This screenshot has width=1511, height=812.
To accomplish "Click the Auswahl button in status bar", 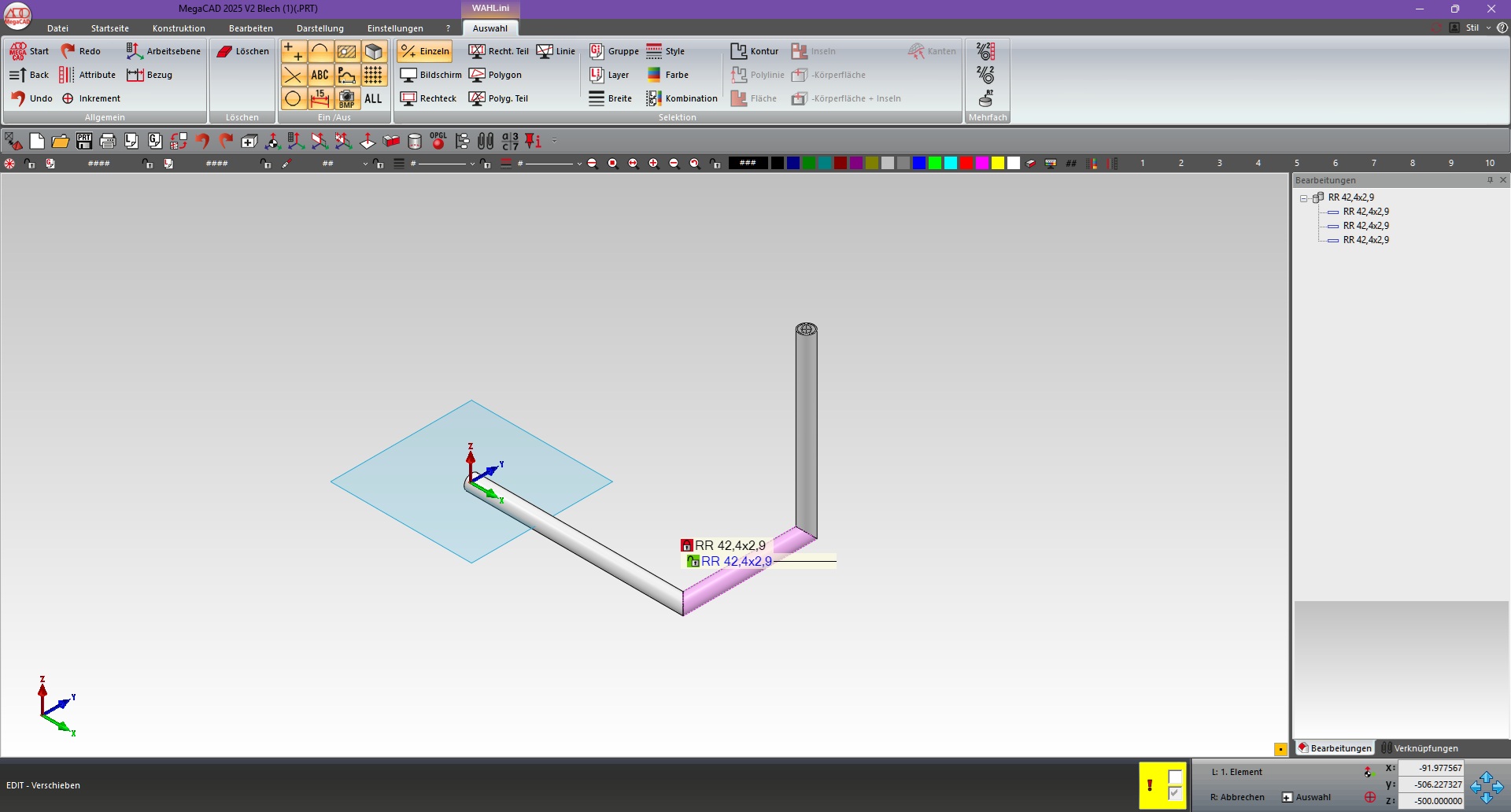I will [1306, 797].
